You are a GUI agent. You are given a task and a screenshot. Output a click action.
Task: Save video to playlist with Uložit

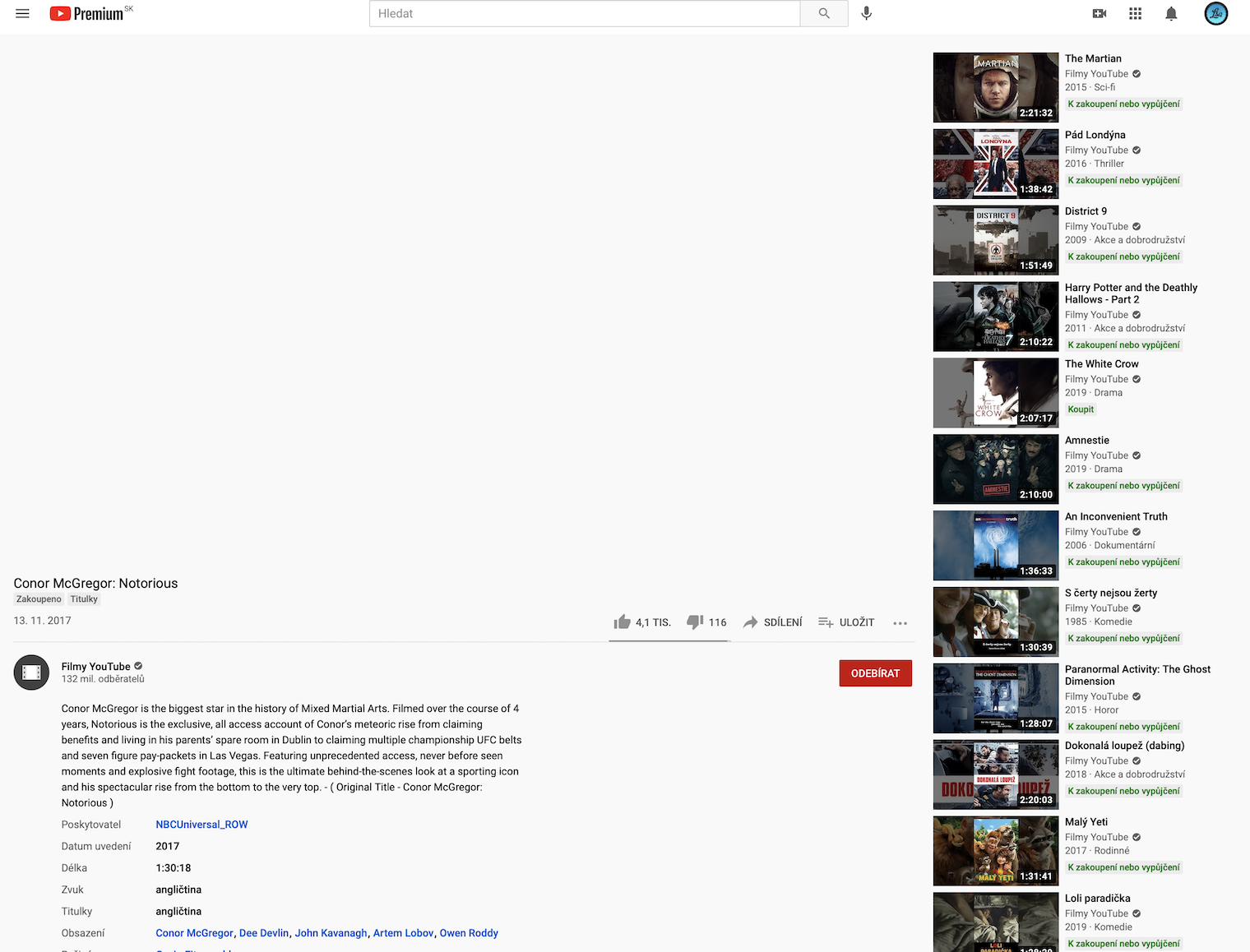click(846, 622)
